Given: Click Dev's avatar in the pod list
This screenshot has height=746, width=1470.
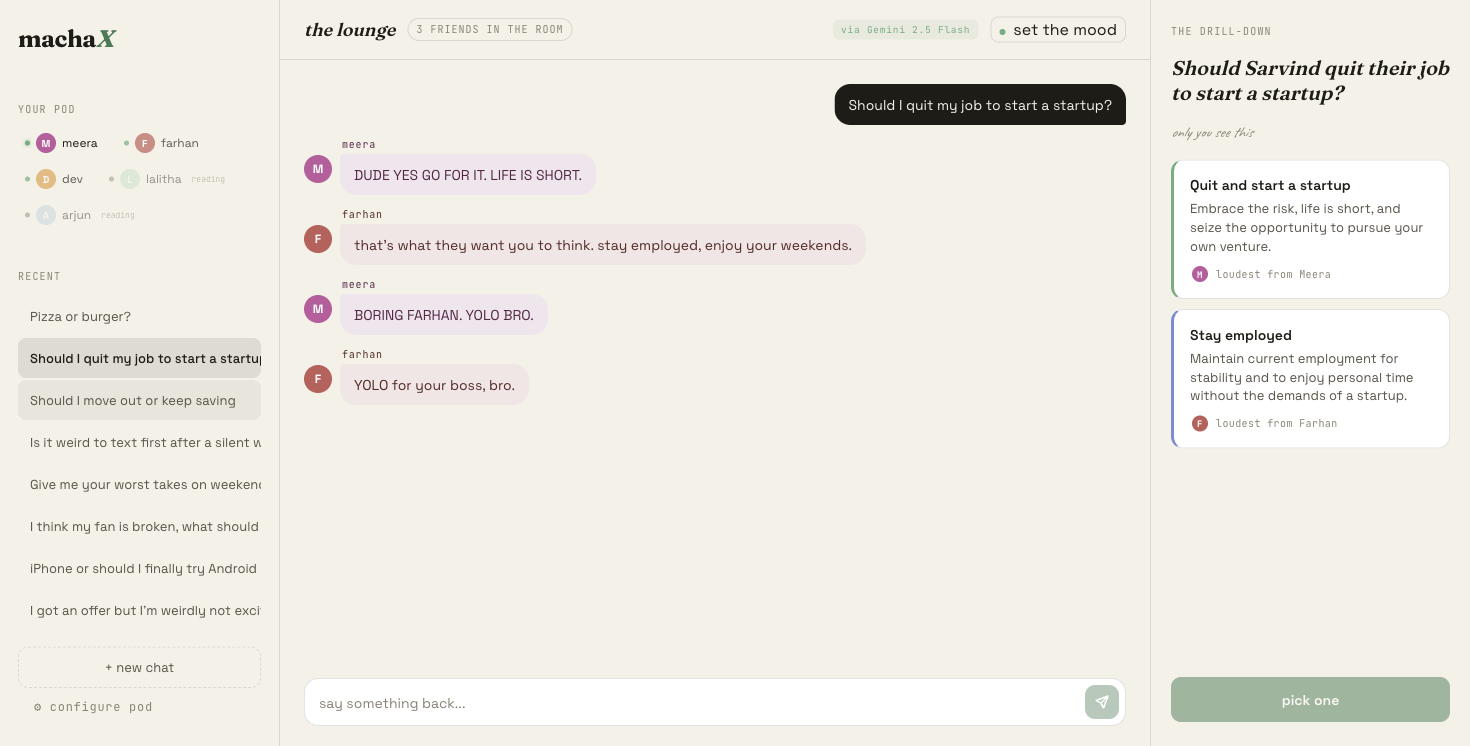Looking at the screenshot, I should pyautogui.click(x=46, y=179).
